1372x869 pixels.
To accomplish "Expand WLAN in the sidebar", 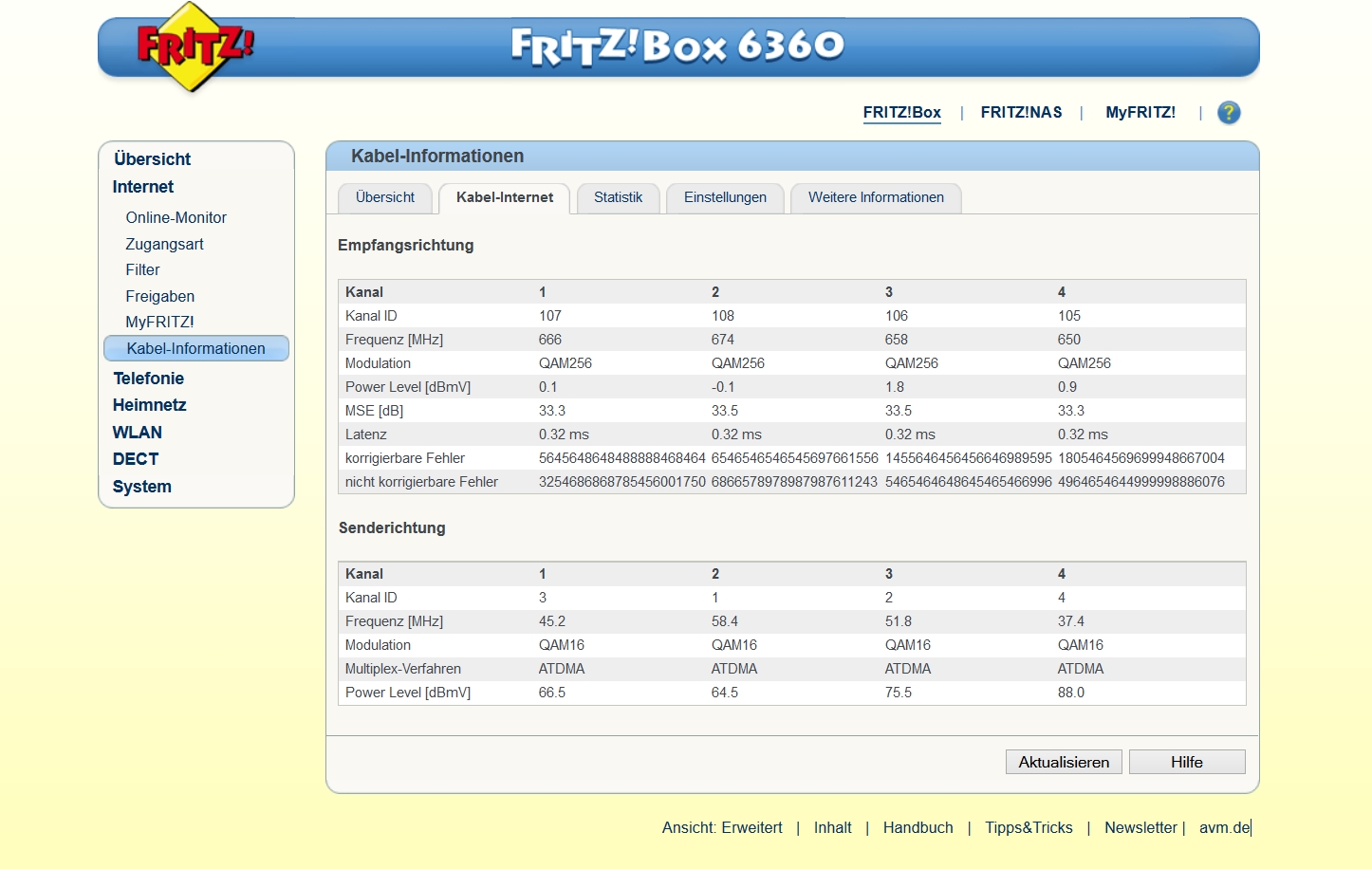I will [x=137, y=433].
